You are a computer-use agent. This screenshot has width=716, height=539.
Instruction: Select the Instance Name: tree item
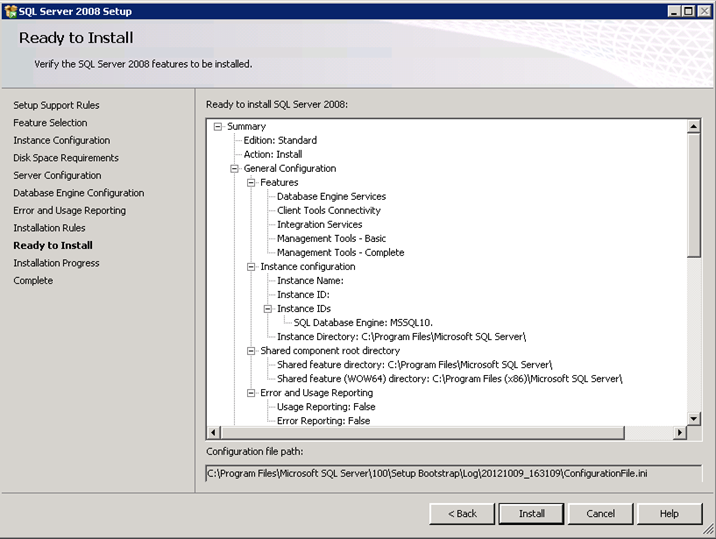(x=310, y=281)
